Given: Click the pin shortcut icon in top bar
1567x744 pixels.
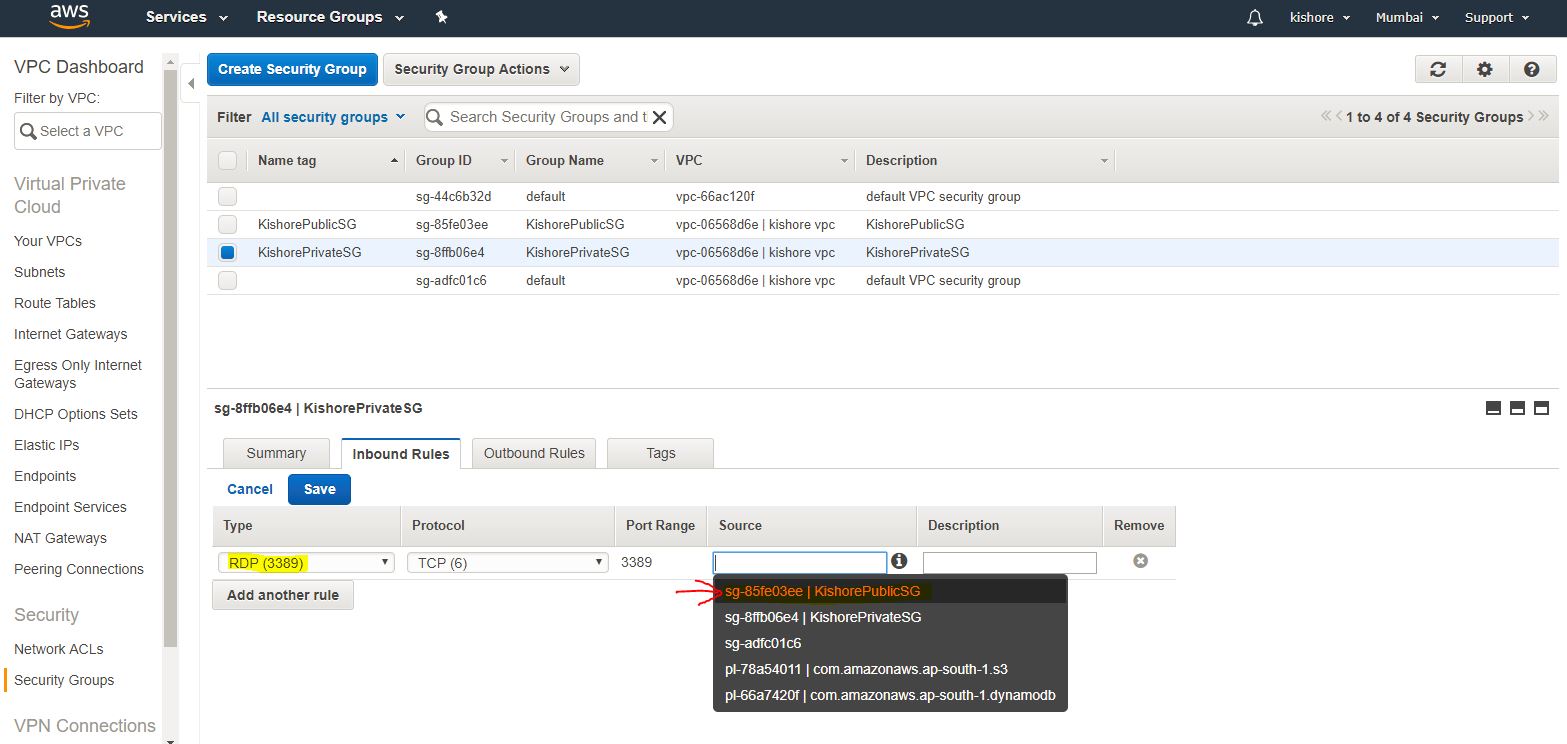Looking at the screenshot, I should click(442, 17).
